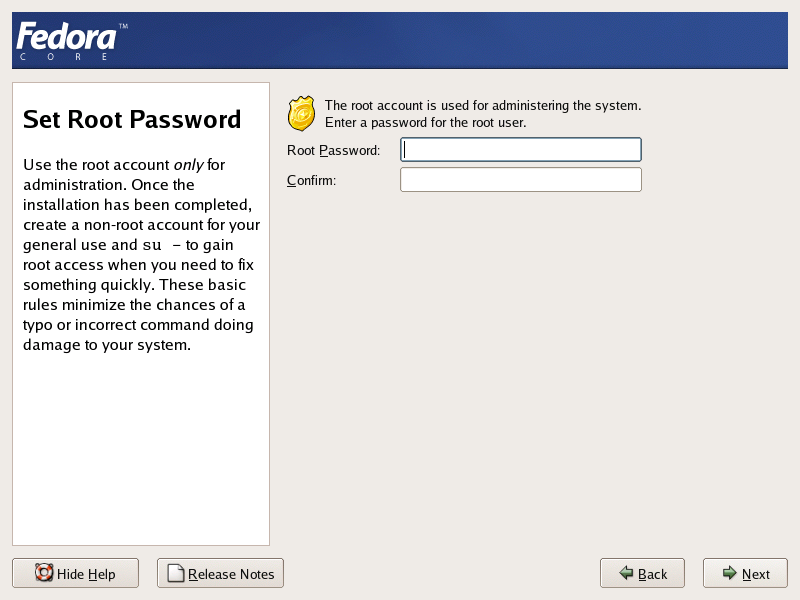The image size is (800, 600).
Task: Click the green Back arrow icon
Action: 626,573
